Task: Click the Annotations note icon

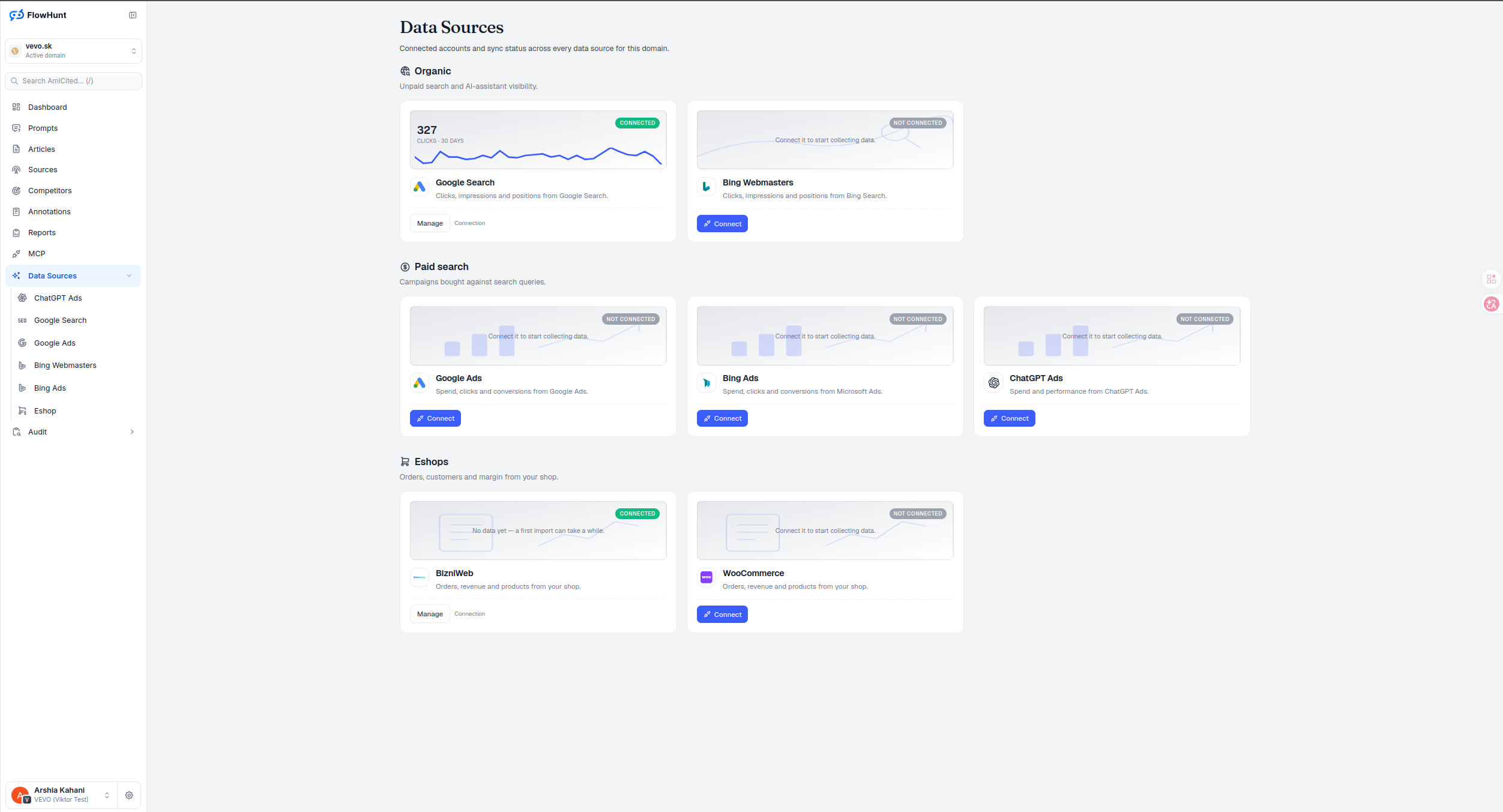Action: (16, 212)
